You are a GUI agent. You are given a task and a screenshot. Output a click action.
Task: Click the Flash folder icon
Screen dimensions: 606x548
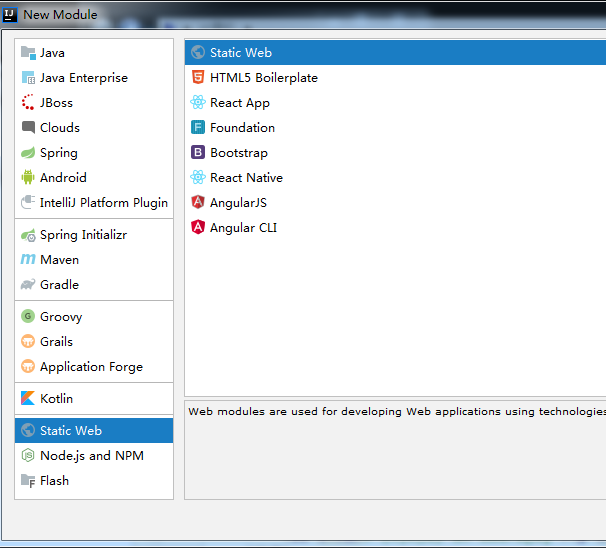28,481
